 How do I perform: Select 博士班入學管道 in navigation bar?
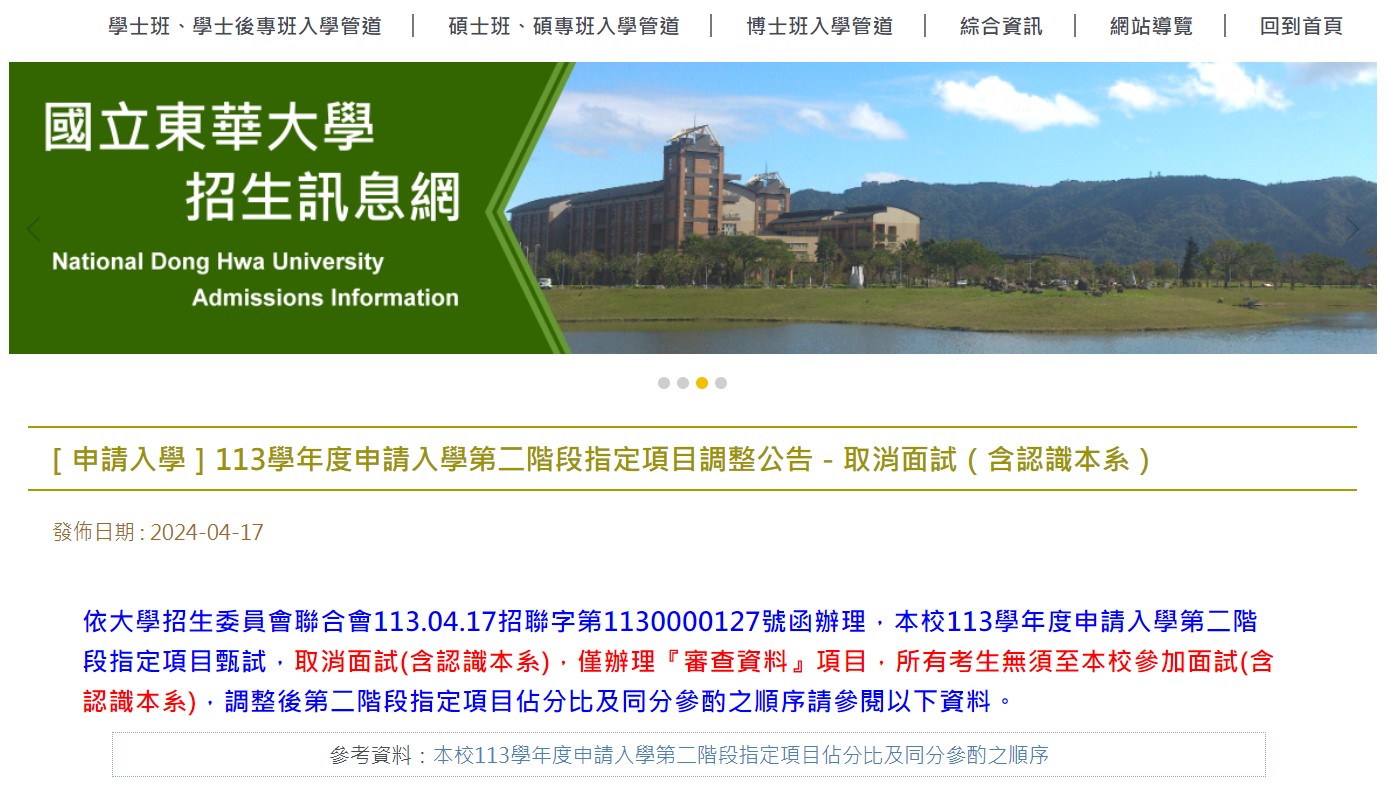click(x=819, y=26)
